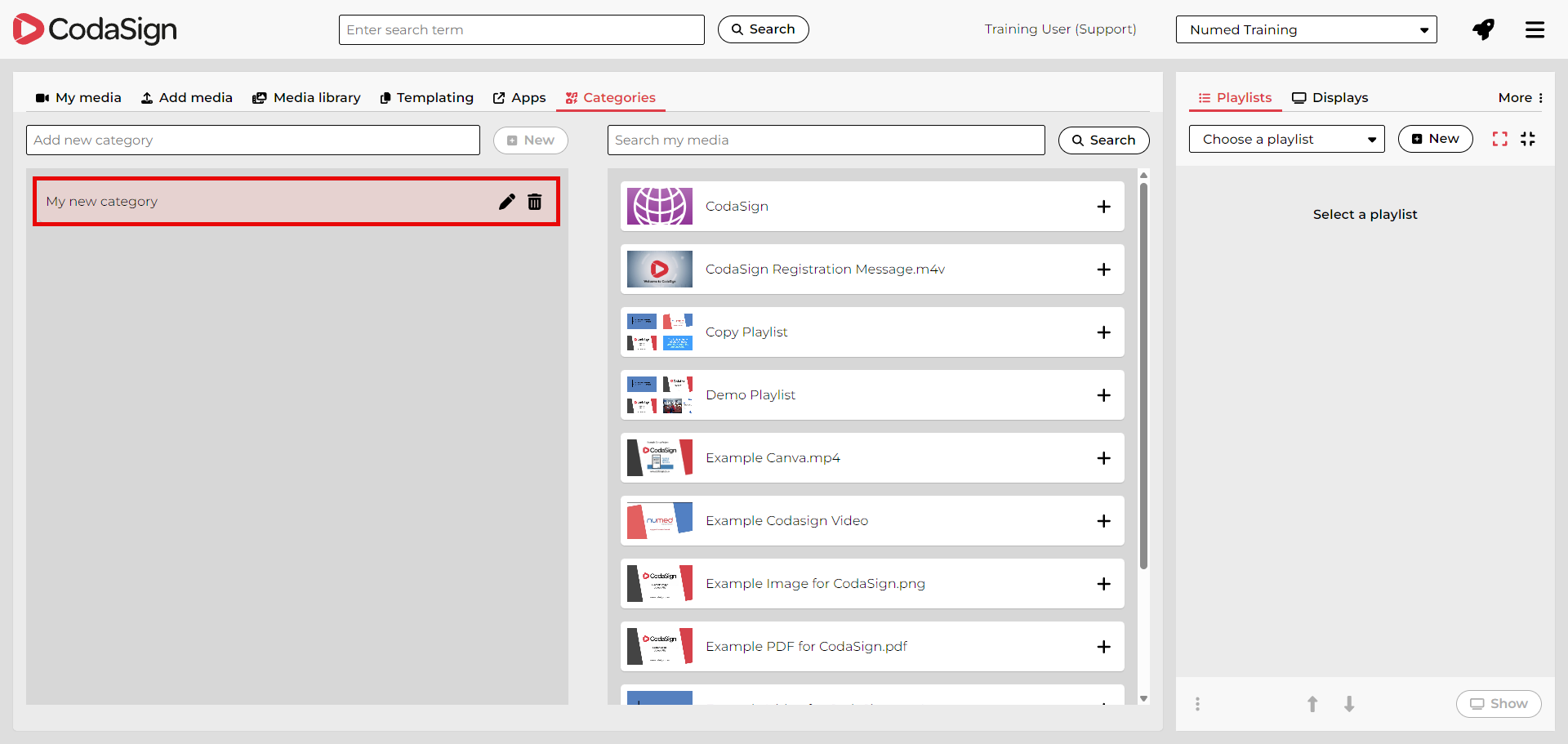Move item down with down arrow
The height and width of the screenshot is (744, 1568).
click(1349, 704)
